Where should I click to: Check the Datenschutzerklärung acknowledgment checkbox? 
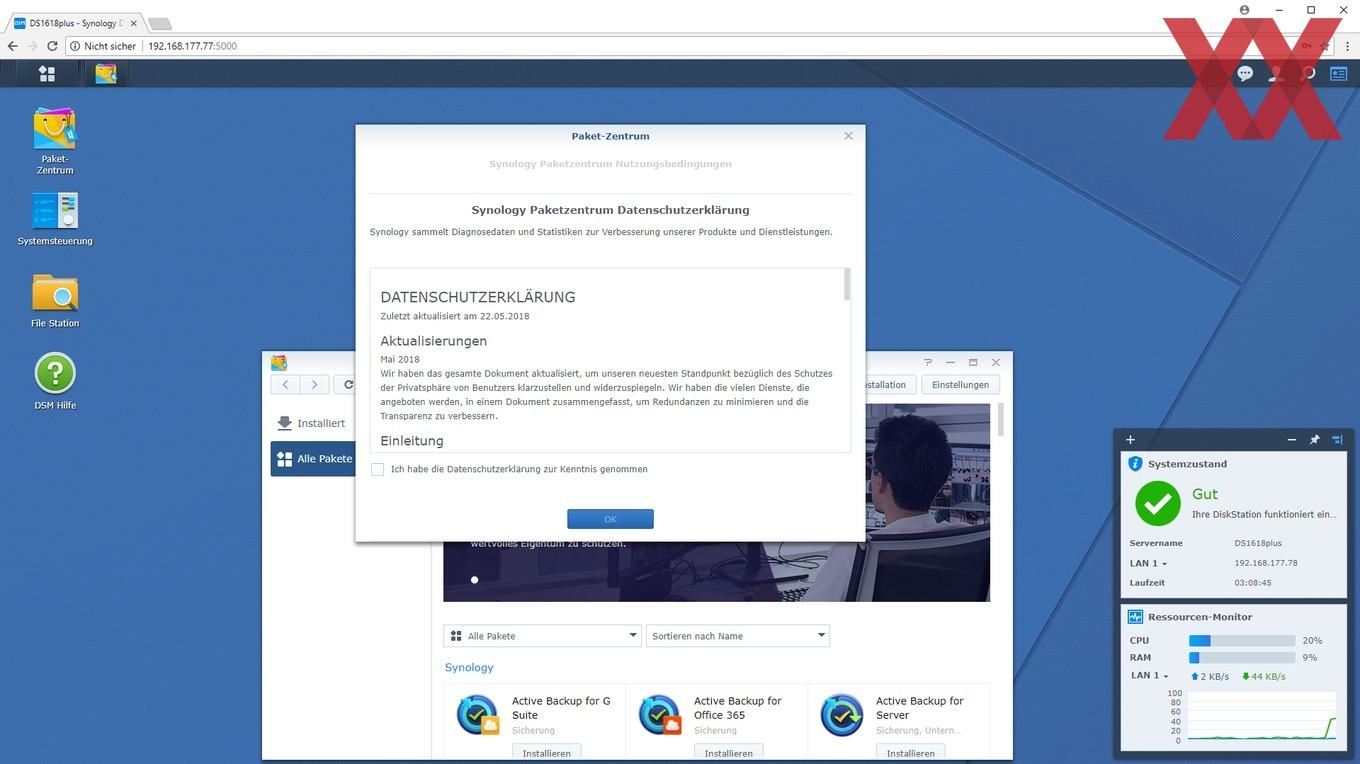point(377,469)
